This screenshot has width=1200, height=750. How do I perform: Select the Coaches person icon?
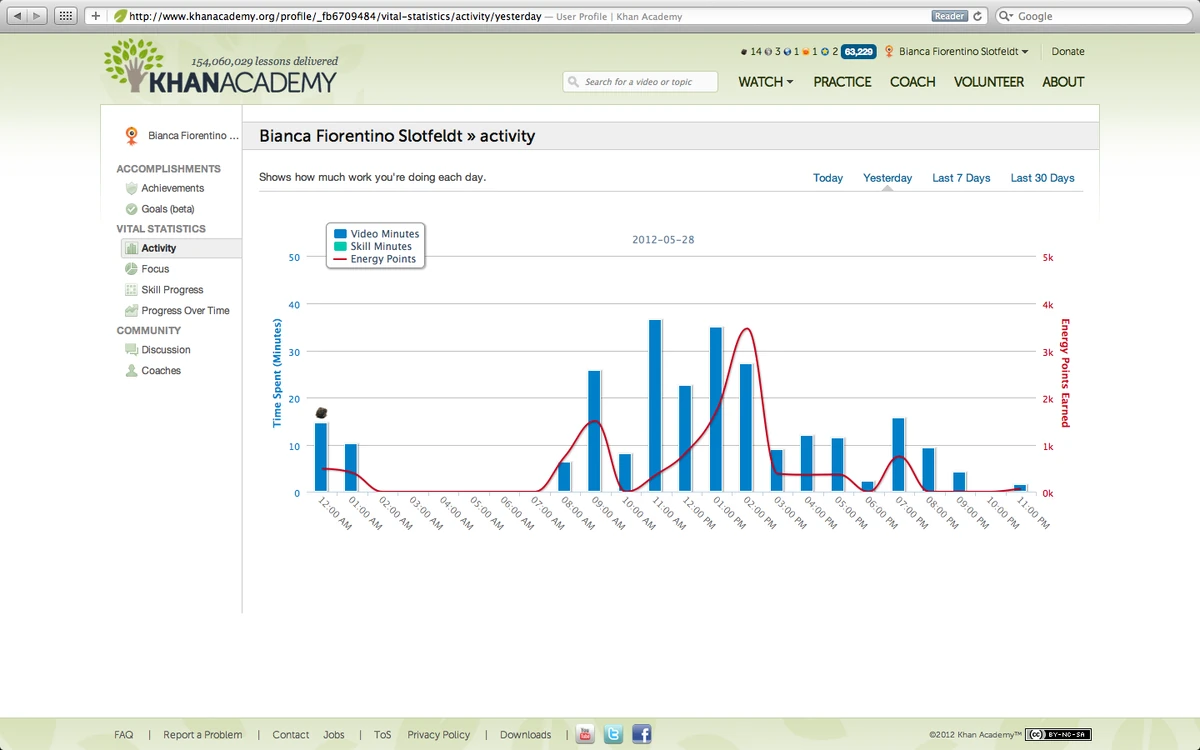[x=131, y=370]
